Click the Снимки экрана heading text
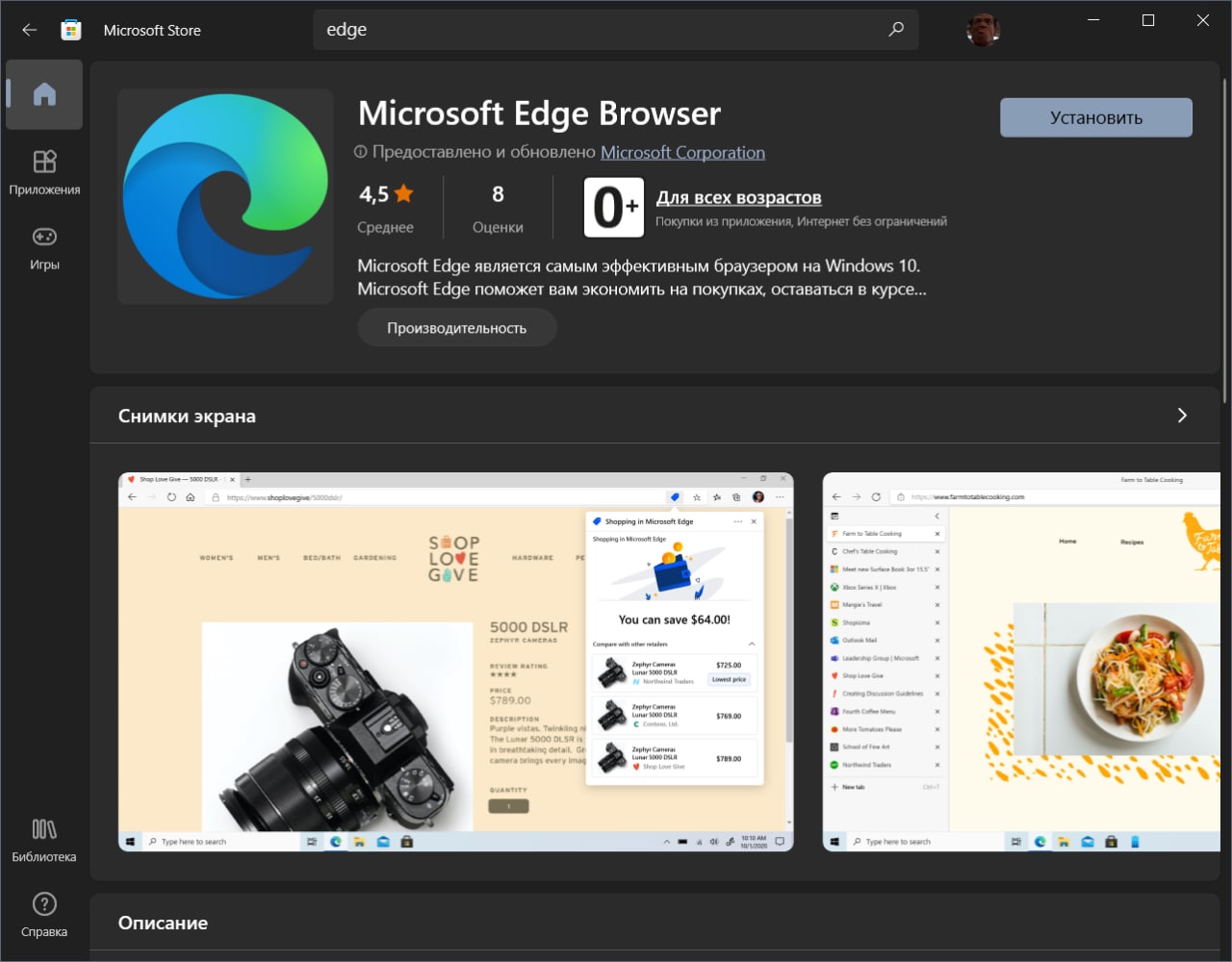 pos(187,416)
